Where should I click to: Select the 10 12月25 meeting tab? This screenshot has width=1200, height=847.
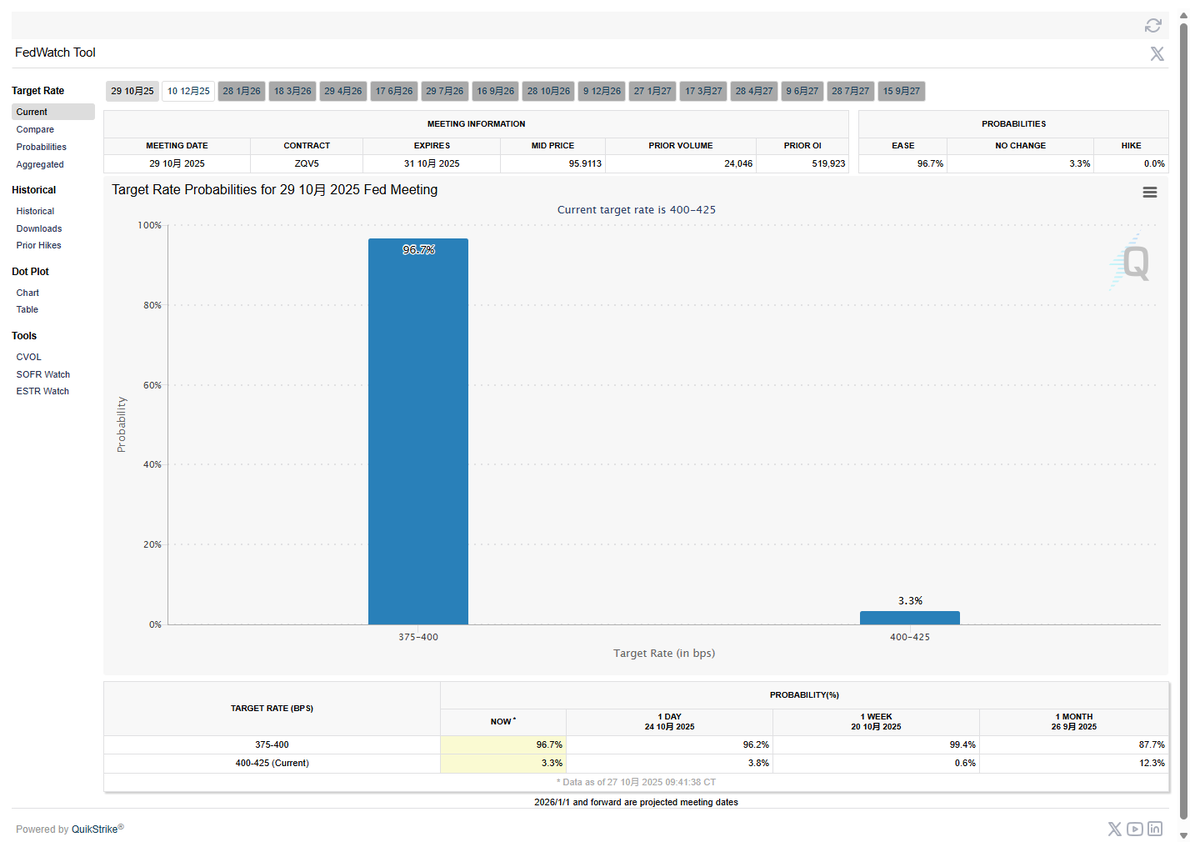click(x=189, y=91)
